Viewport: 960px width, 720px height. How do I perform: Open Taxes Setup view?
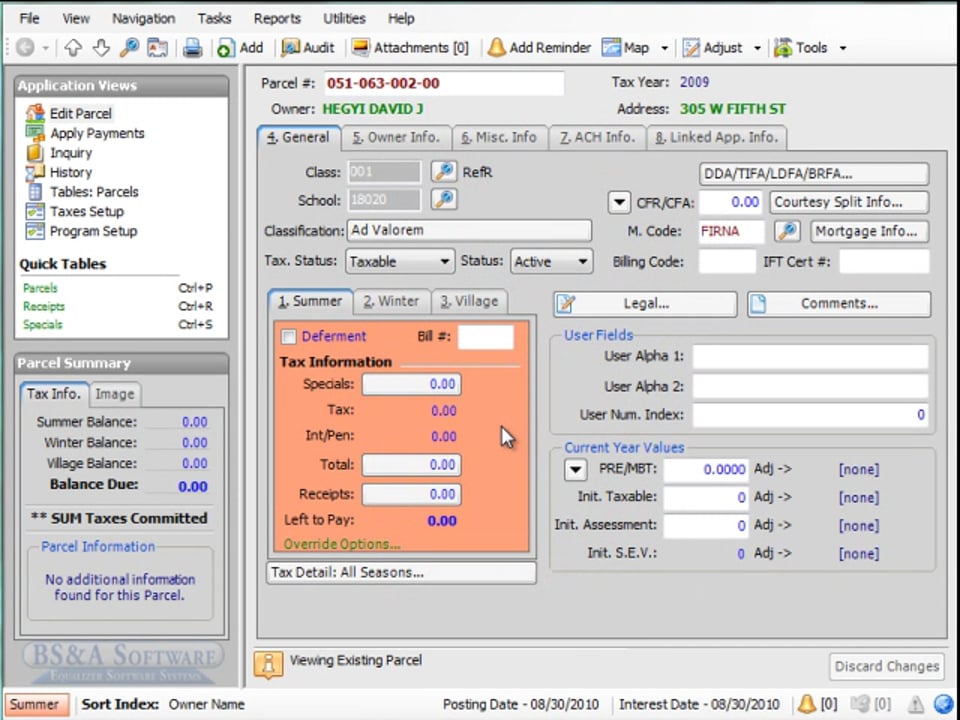click(75, 211)
